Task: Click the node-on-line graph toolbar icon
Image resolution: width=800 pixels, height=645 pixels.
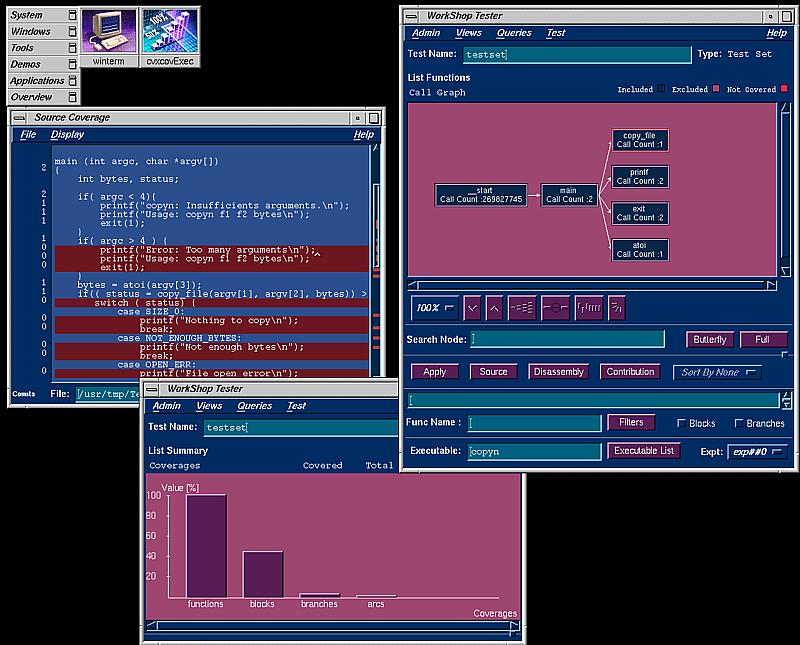Action: 555,308
